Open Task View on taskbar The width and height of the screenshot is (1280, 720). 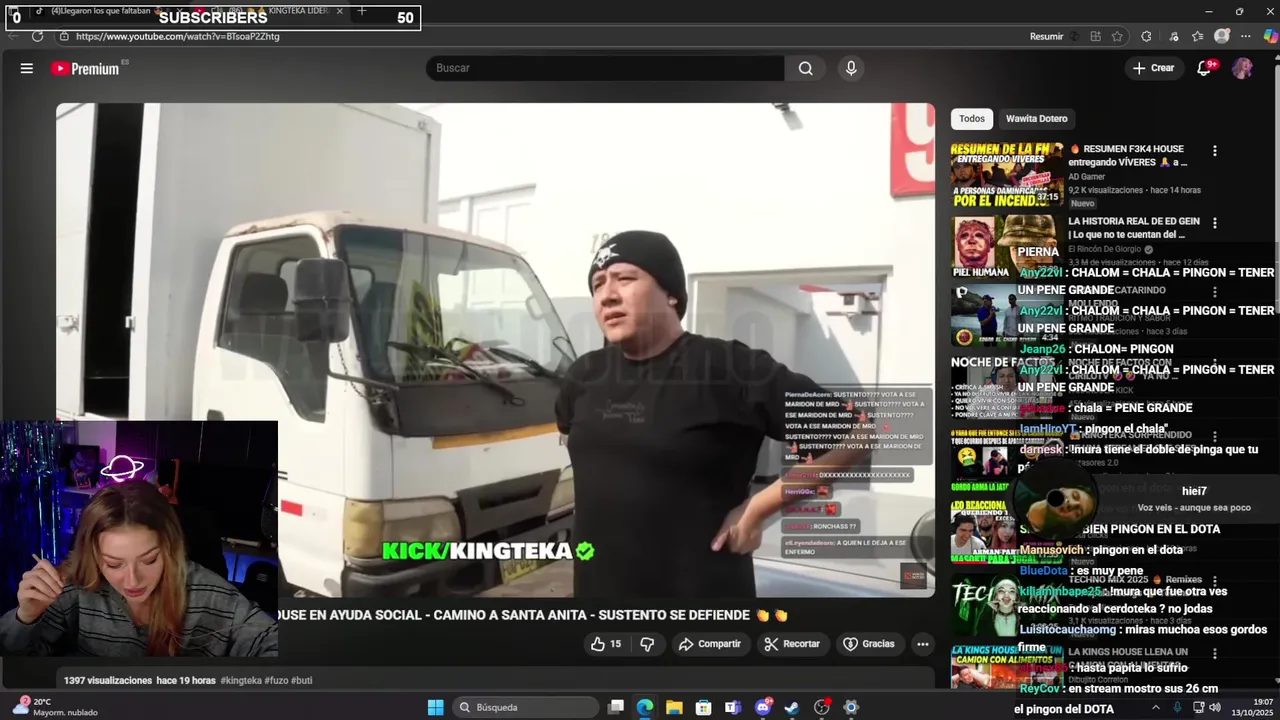(x=616, y=707)
